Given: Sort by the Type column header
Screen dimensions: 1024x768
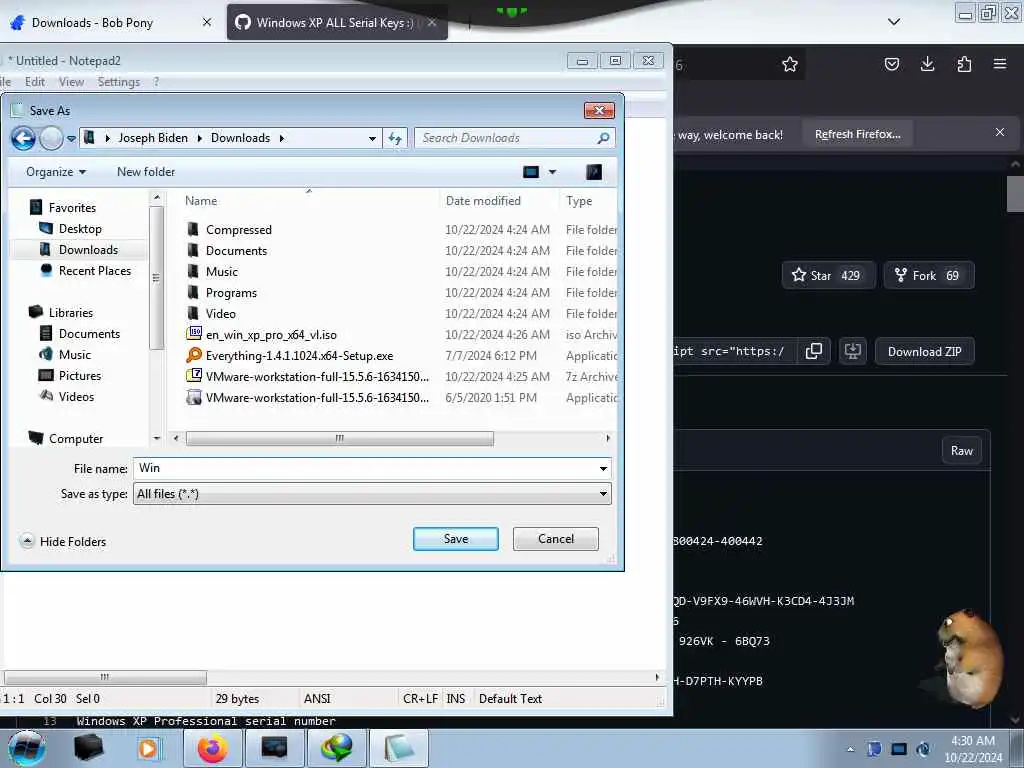Looking at the screenshot, I should tap(579, 200).
